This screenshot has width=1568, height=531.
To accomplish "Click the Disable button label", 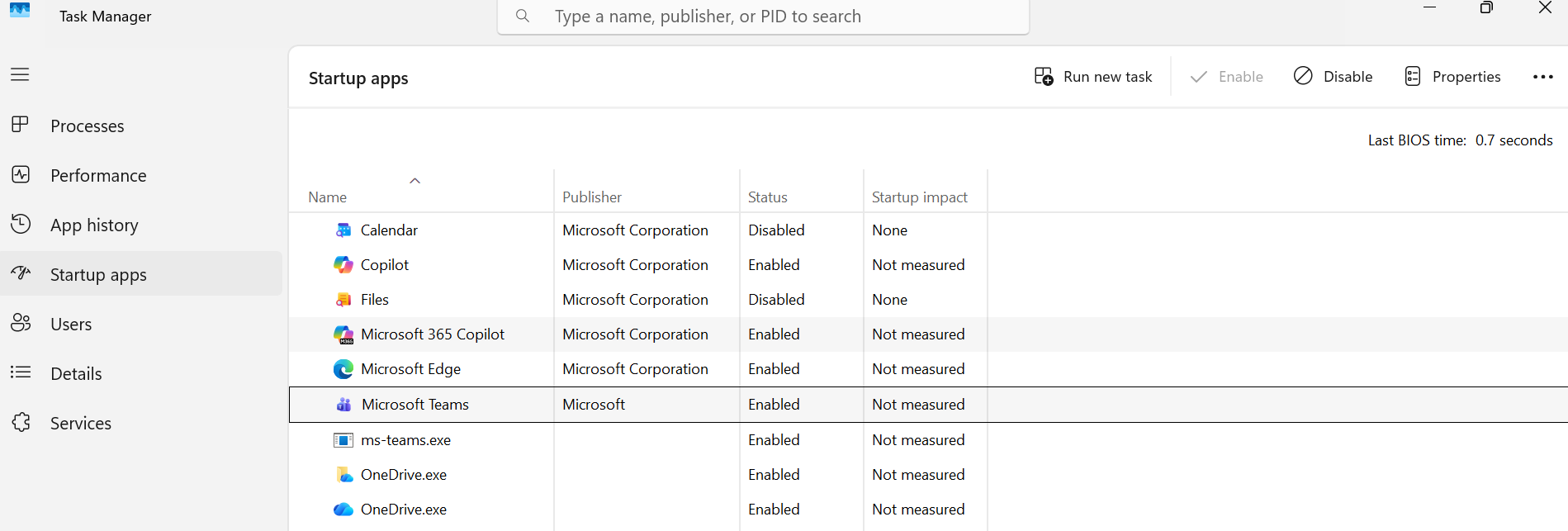I will coord(1348,77).
